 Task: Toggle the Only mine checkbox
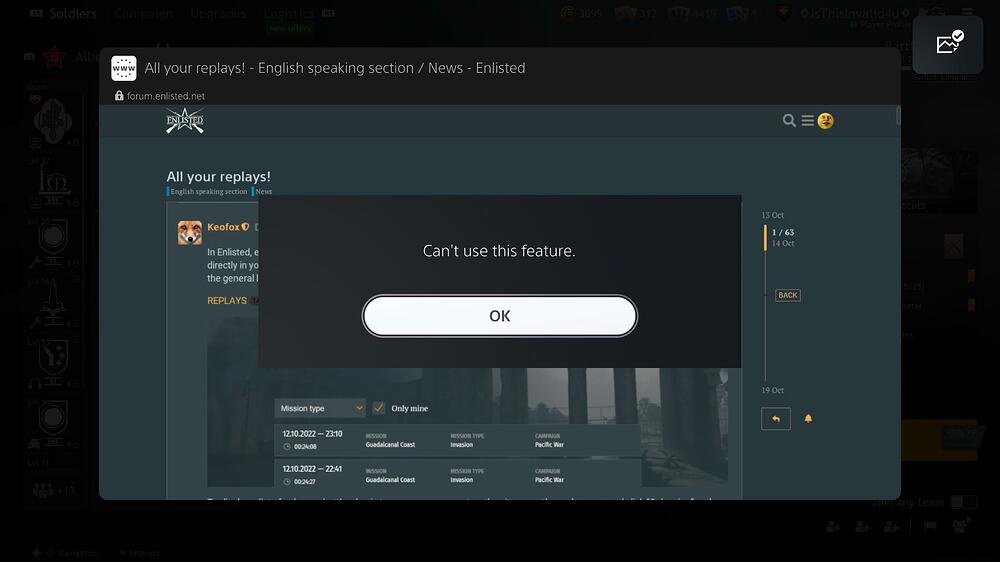379,408
